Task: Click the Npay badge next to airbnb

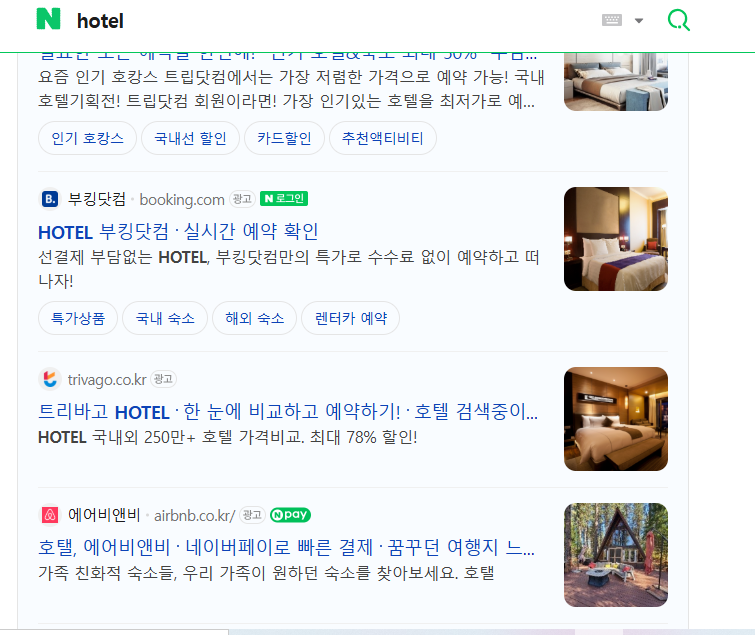Action: [x=290, y=515]
